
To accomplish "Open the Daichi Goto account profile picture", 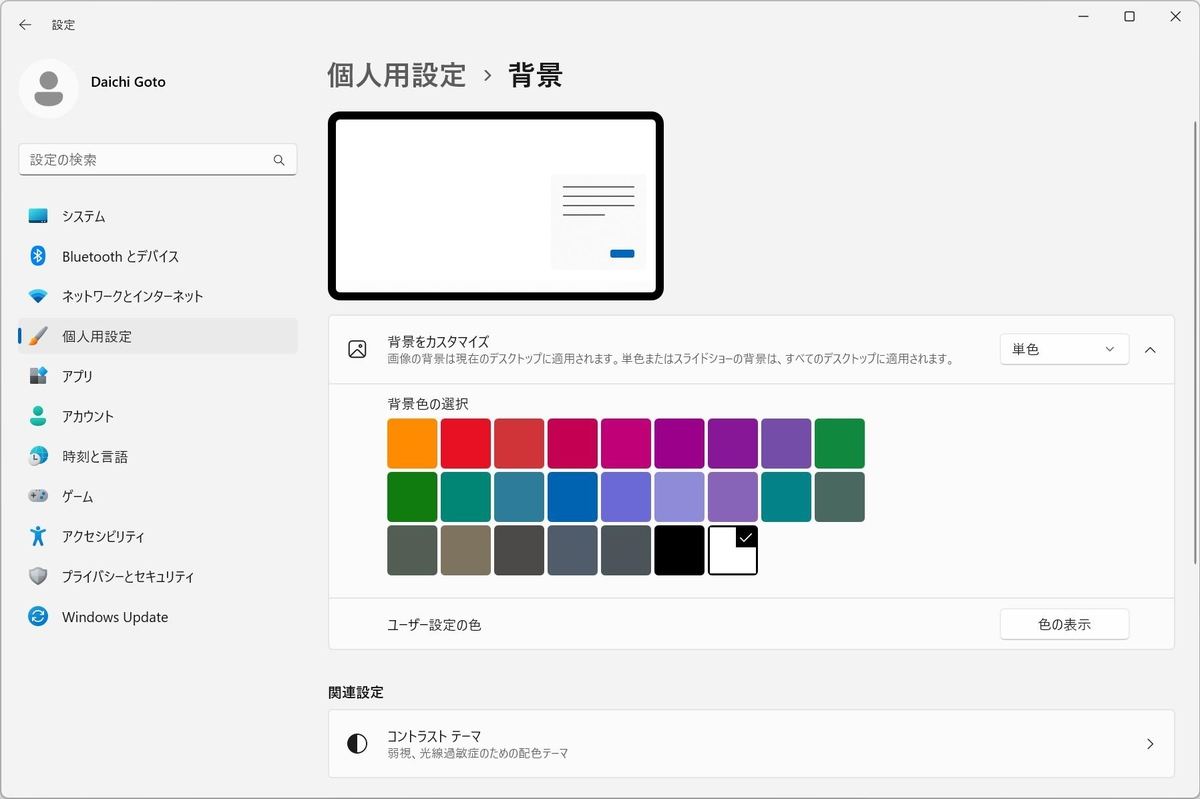I will point(49,88).
